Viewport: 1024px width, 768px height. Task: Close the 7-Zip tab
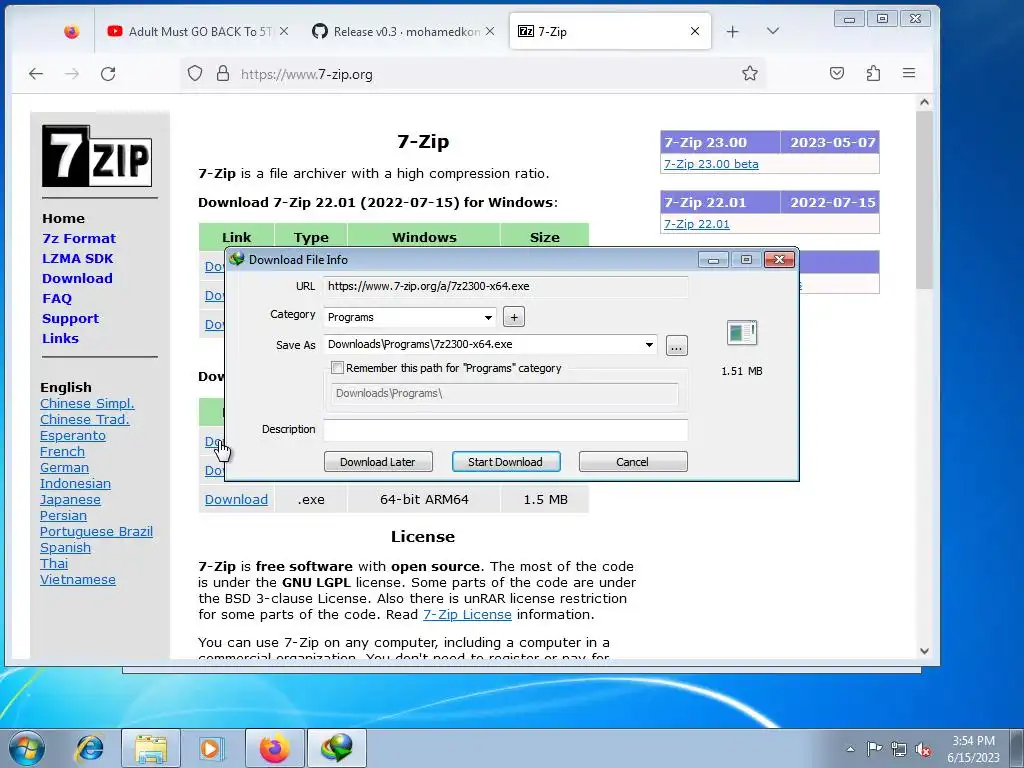695,31
